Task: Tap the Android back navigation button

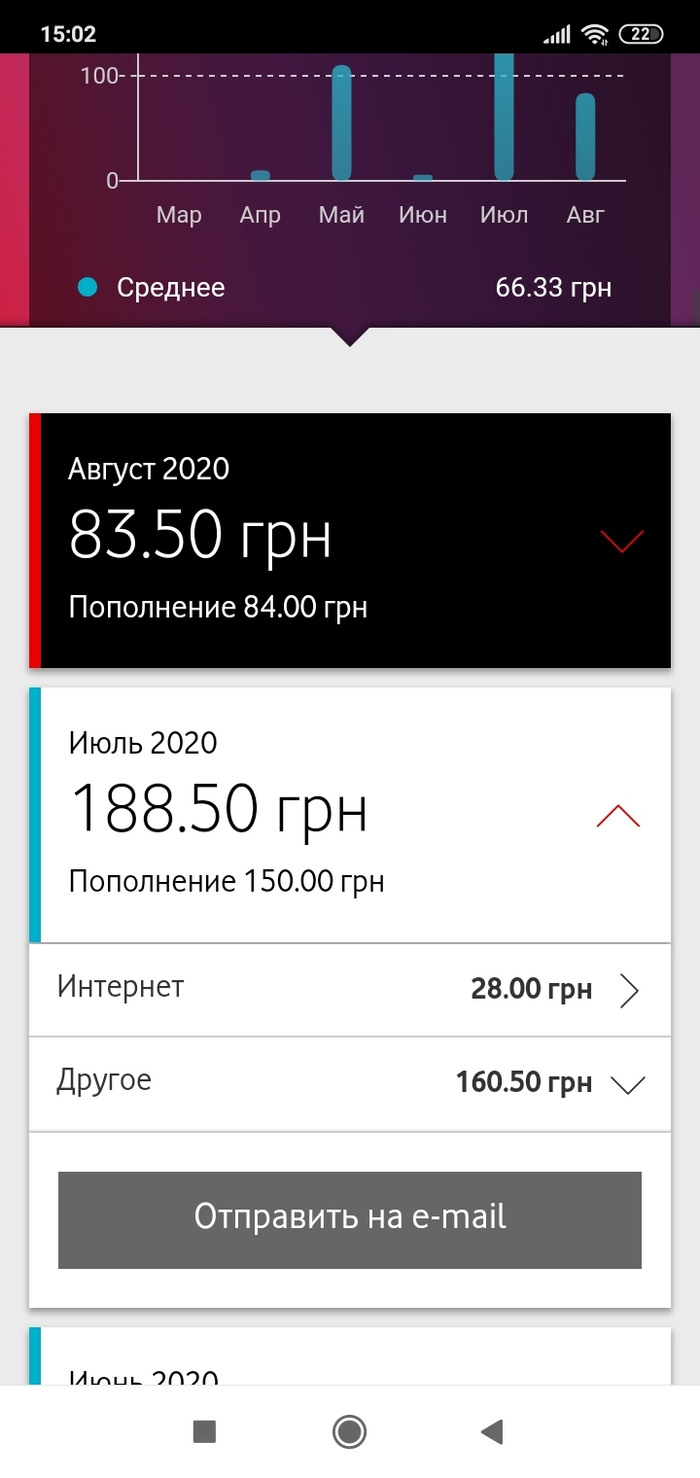Action: coord(492,1432)
